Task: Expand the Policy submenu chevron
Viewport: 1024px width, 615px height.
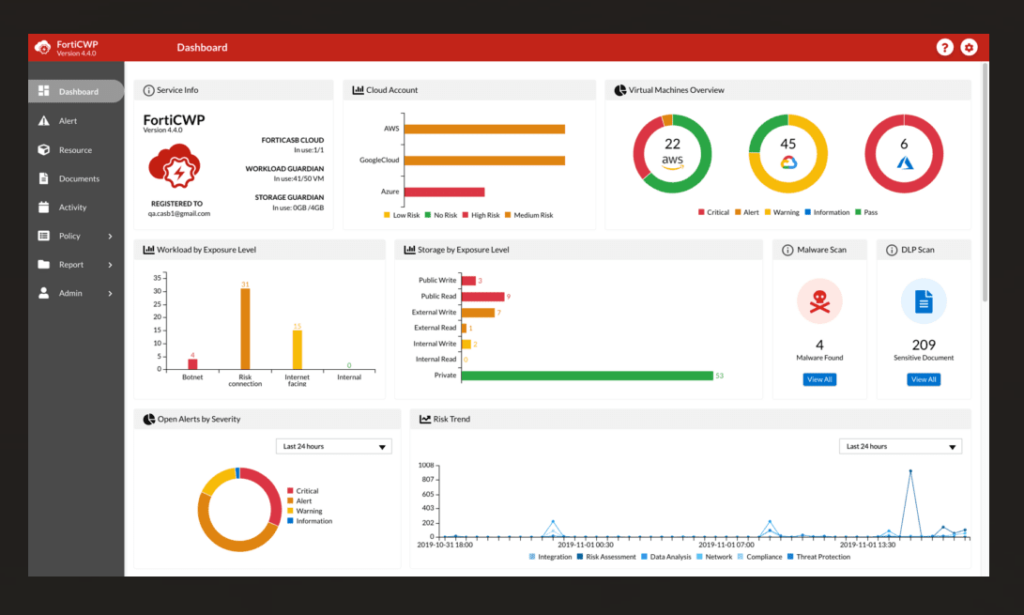Action: tap(110, 236)
